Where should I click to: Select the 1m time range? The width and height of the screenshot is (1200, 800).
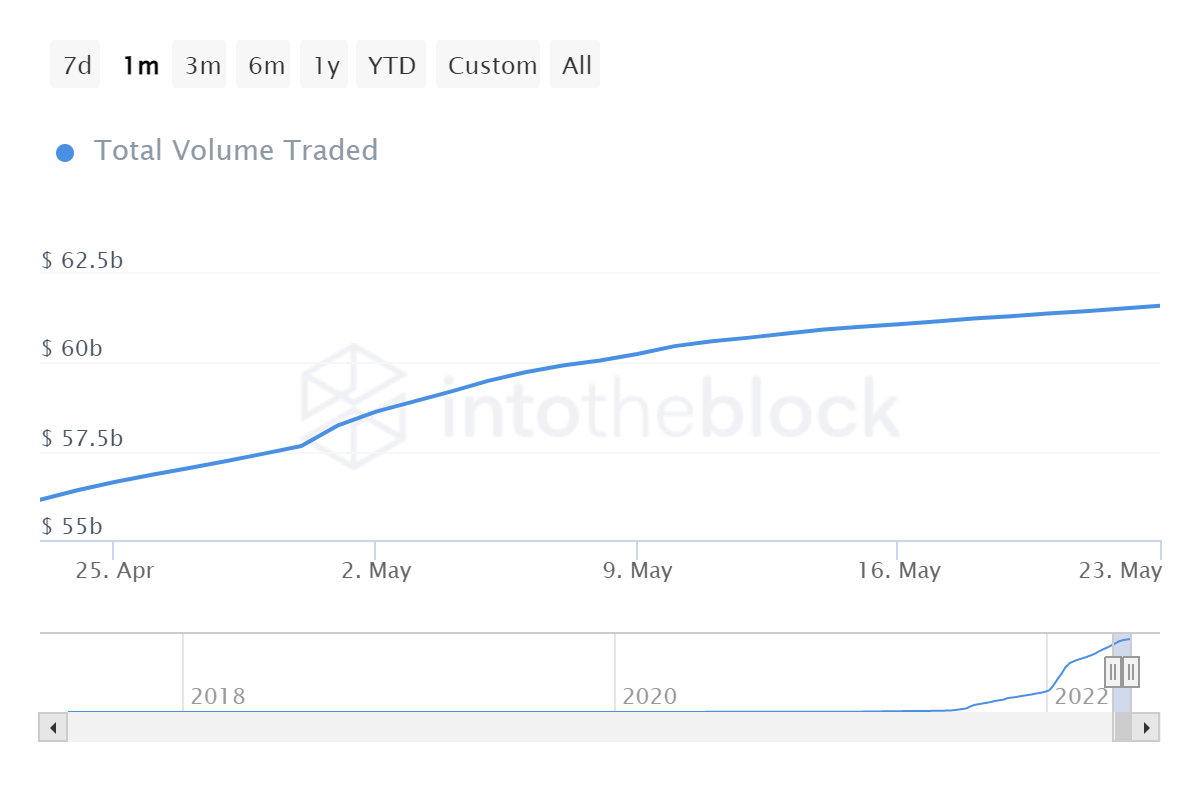click(x=140, y=66)
